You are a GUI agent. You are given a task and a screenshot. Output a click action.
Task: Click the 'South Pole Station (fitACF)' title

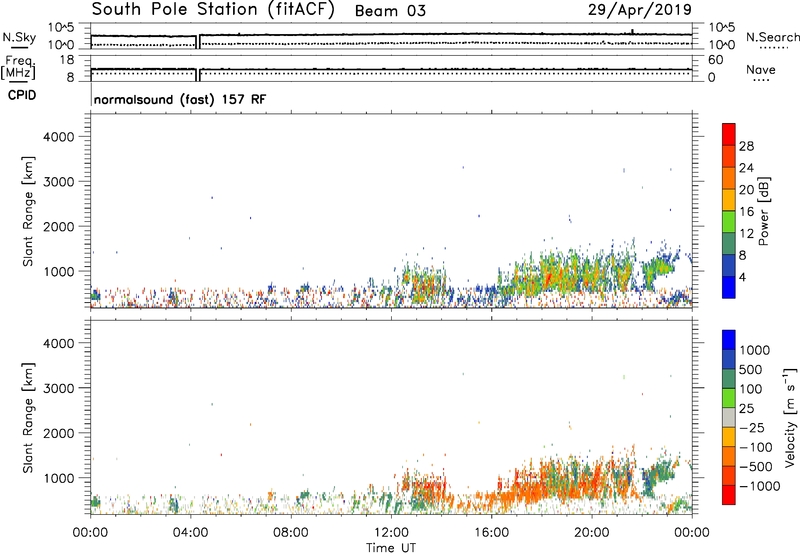click(213, 10)
